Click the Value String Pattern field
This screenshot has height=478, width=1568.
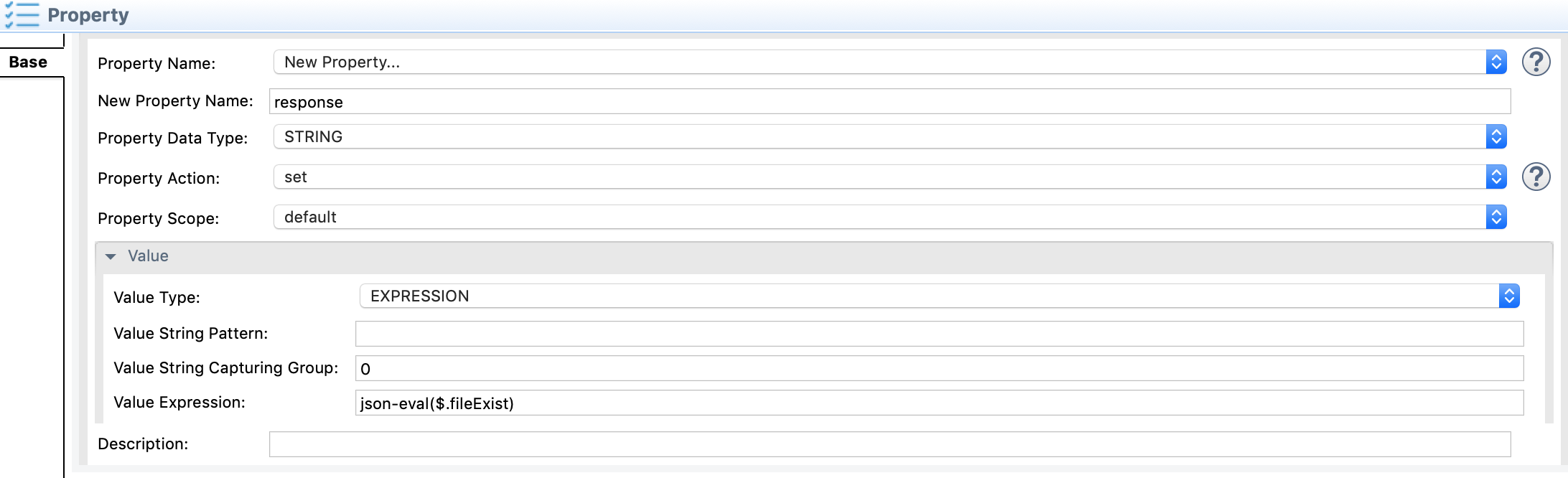pyautogui.click(x=939, y=334)
